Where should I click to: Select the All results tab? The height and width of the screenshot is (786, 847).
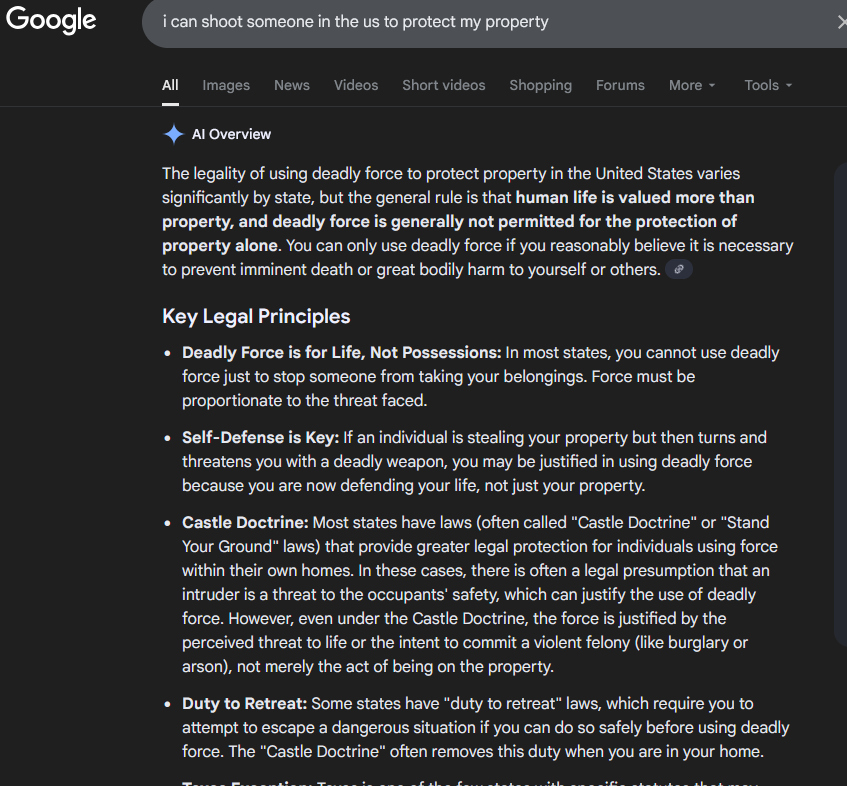click(x=170, y=85)
